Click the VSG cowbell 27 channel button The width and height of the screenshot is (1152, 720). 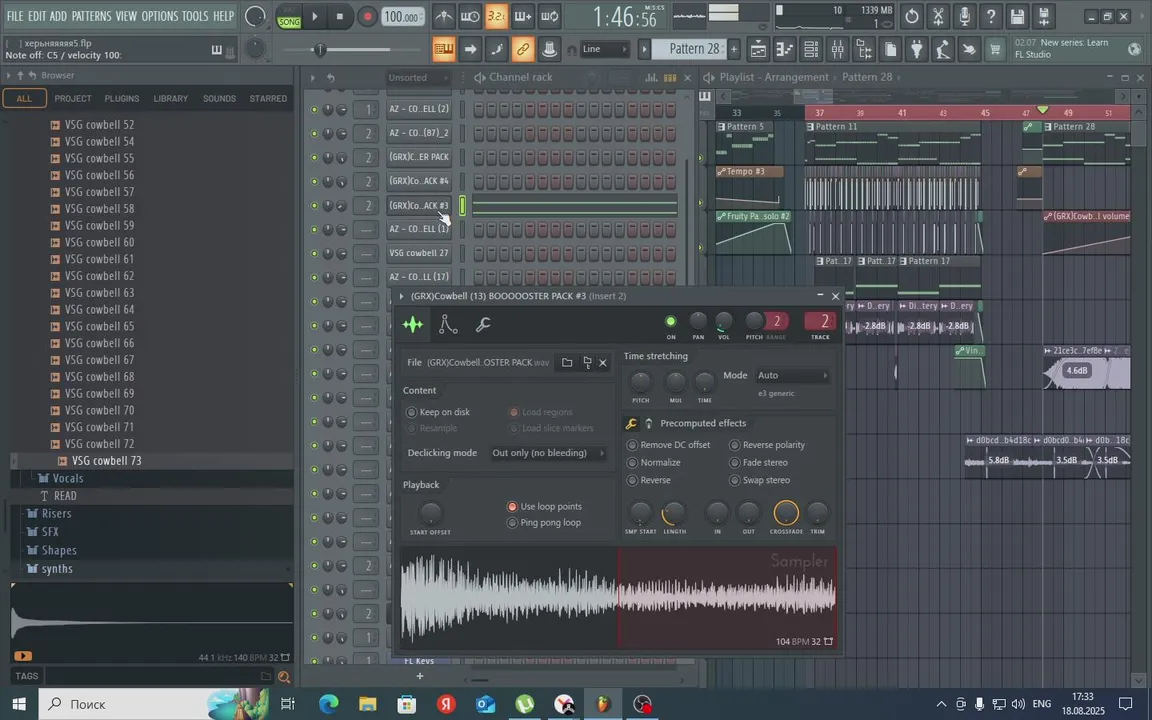coord(419,253)
